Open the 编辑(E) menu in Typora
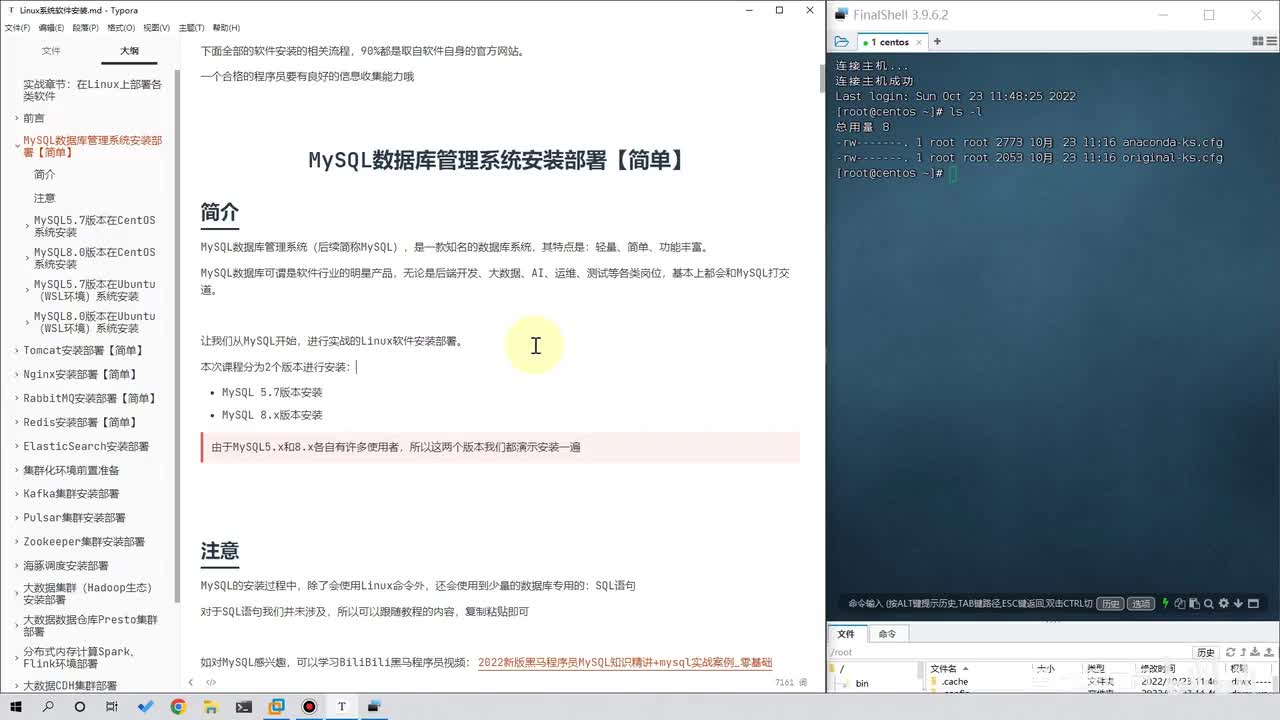Image resolution: width=1280 pixels, height=720 pixels. click(x=51, y=28)
